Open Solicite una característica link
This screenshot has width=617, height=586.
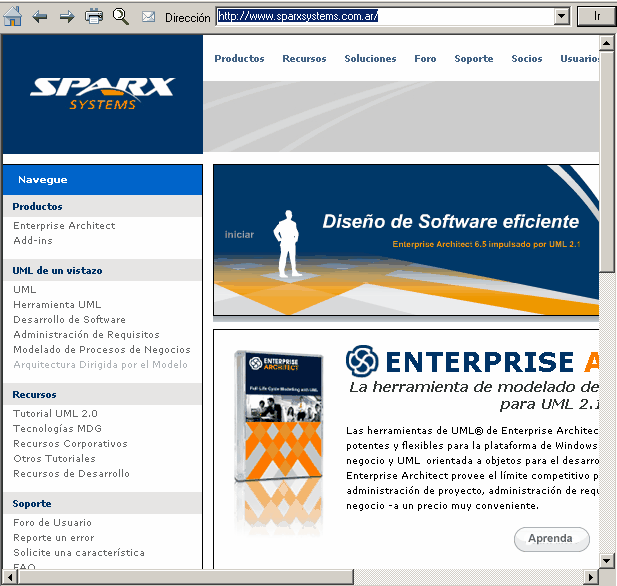(79, 553)
